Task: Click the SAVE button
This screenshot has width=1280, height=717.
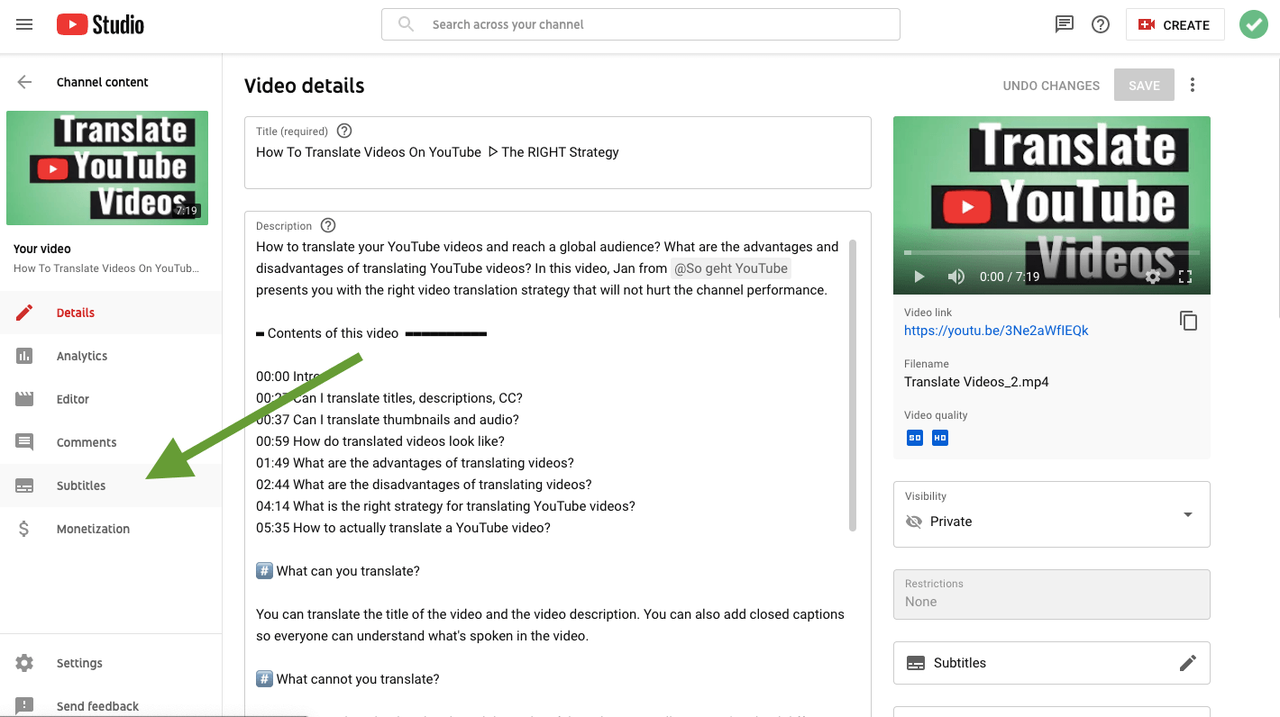Action: 1144,85
